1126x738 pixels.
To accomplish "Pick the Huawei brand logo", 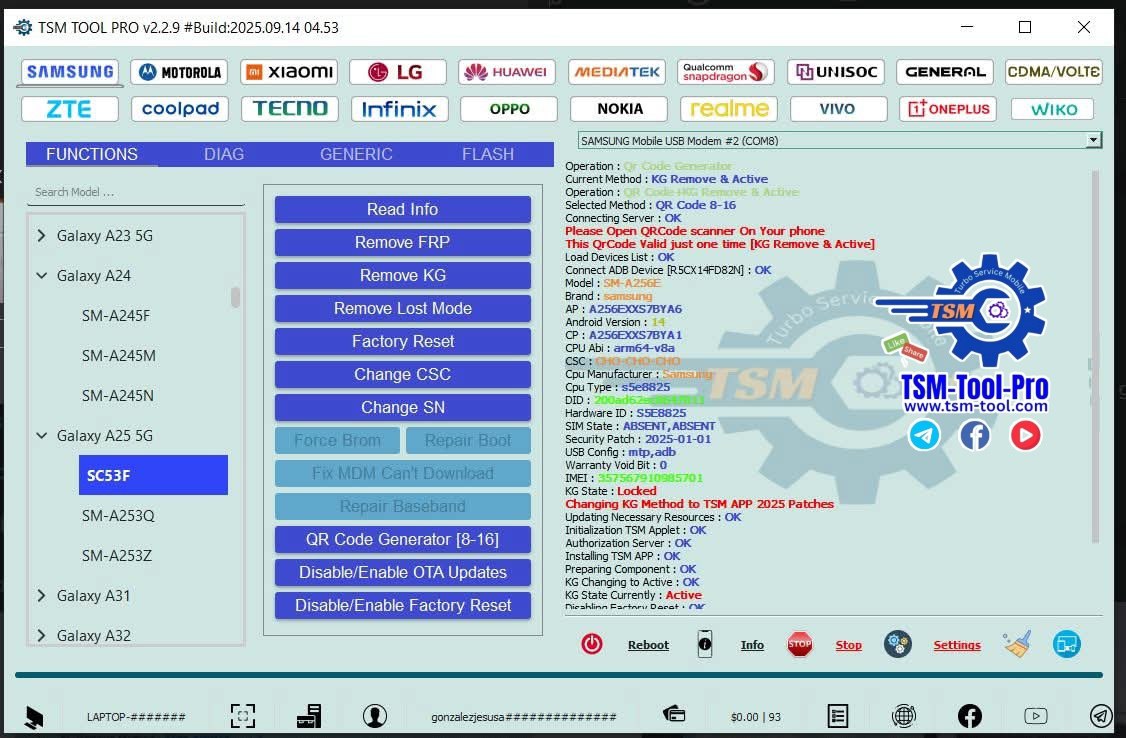I will (x=507, y=72).
